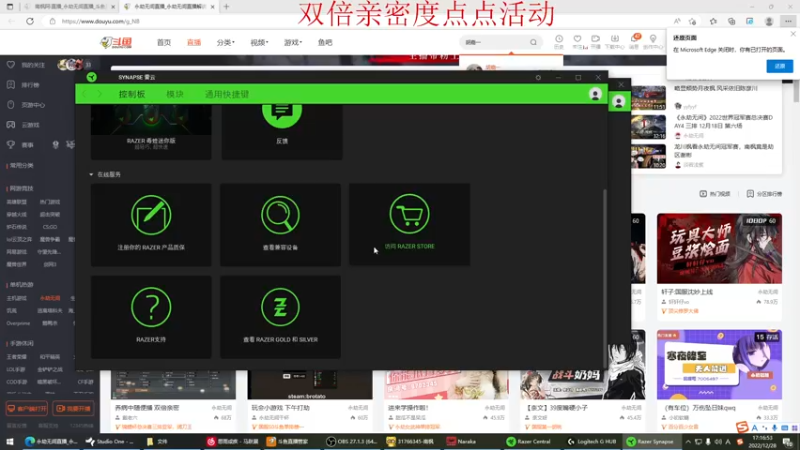Open Edge favorites star icon

tap(713, 21)
